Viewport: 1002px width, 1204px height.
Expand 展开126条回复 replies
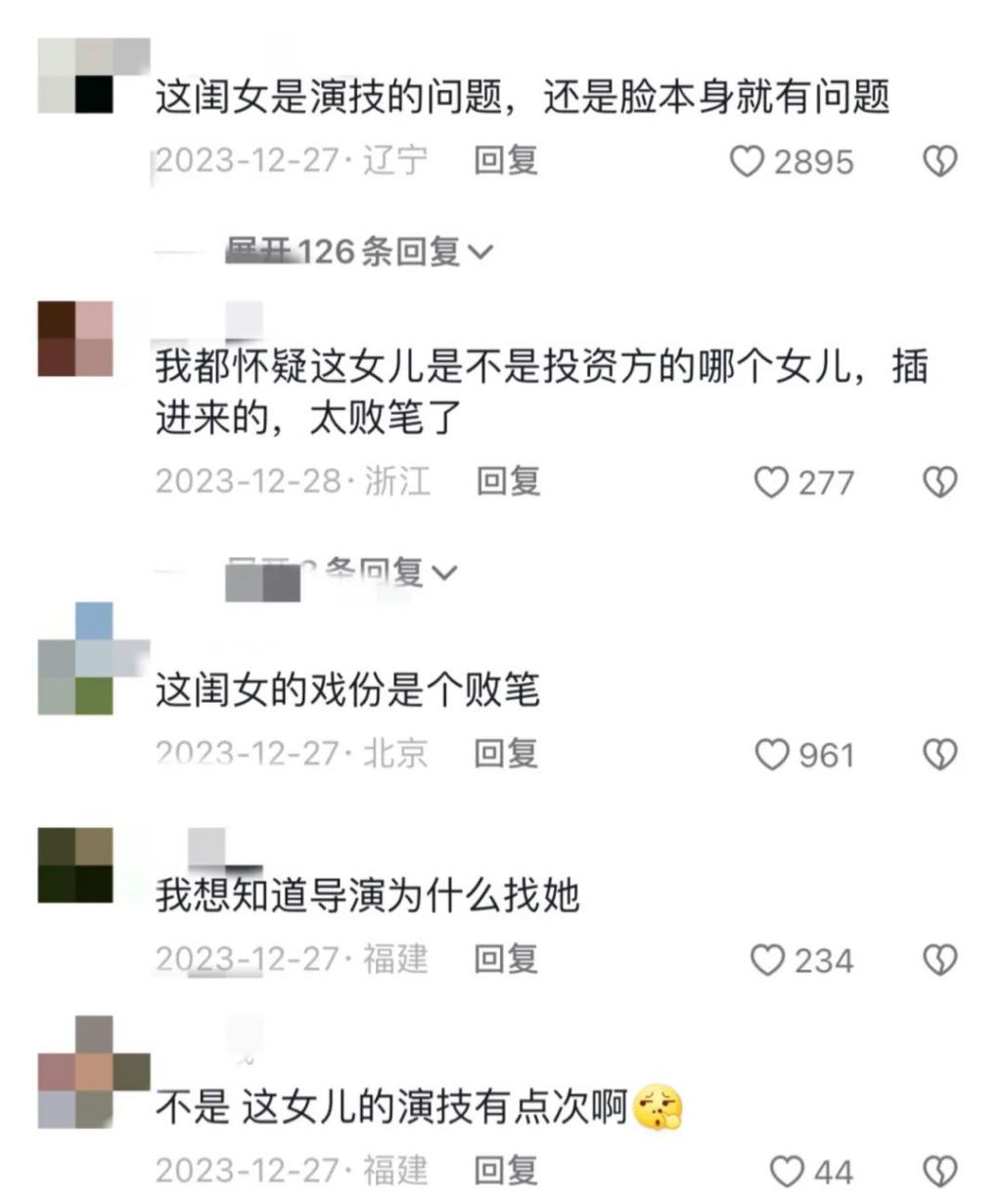click(x=359, y=252)
